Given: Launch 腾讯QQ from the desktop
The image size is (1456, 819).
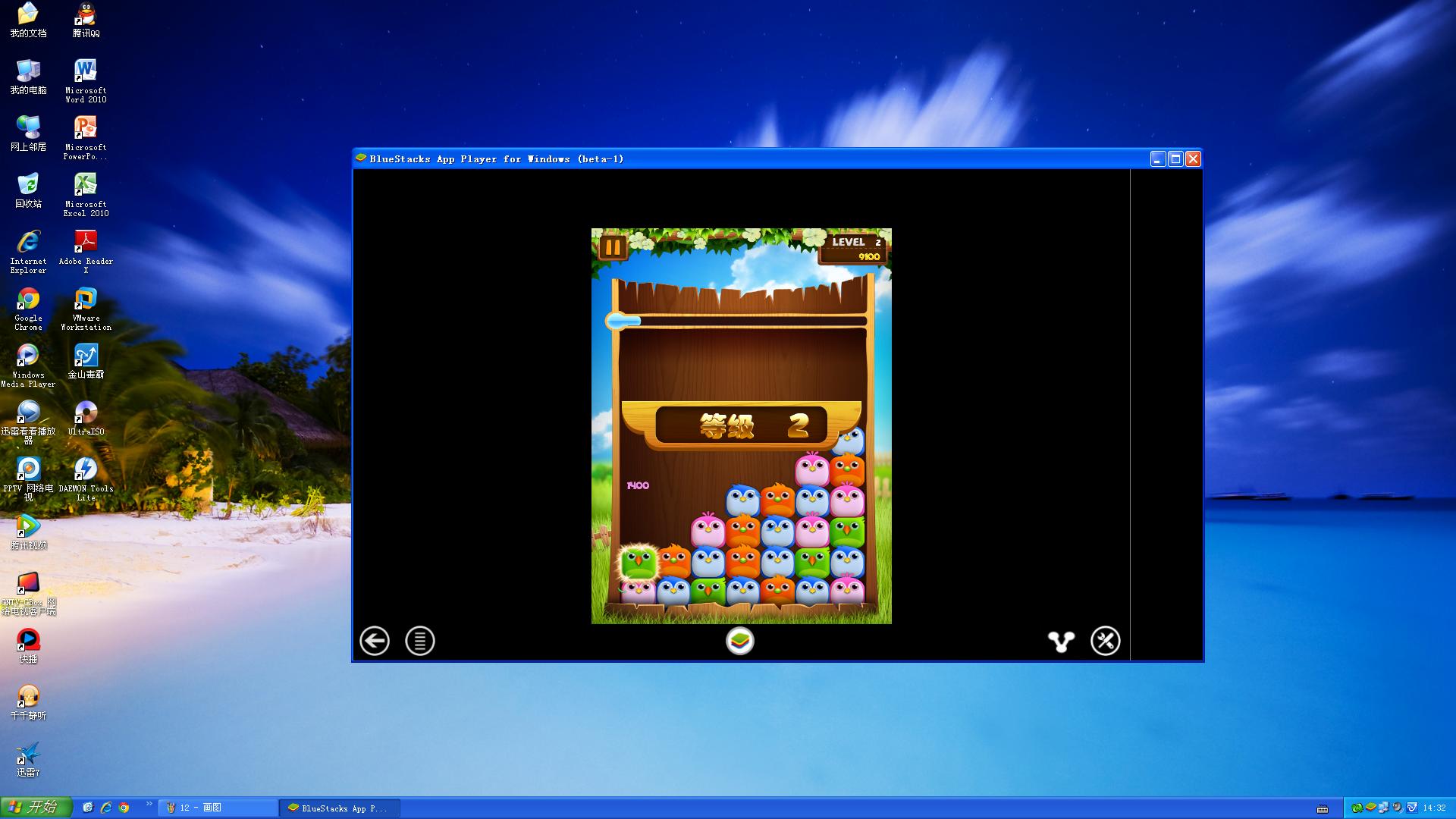Looking at the screenshot, I should click(x=86, y=20).
